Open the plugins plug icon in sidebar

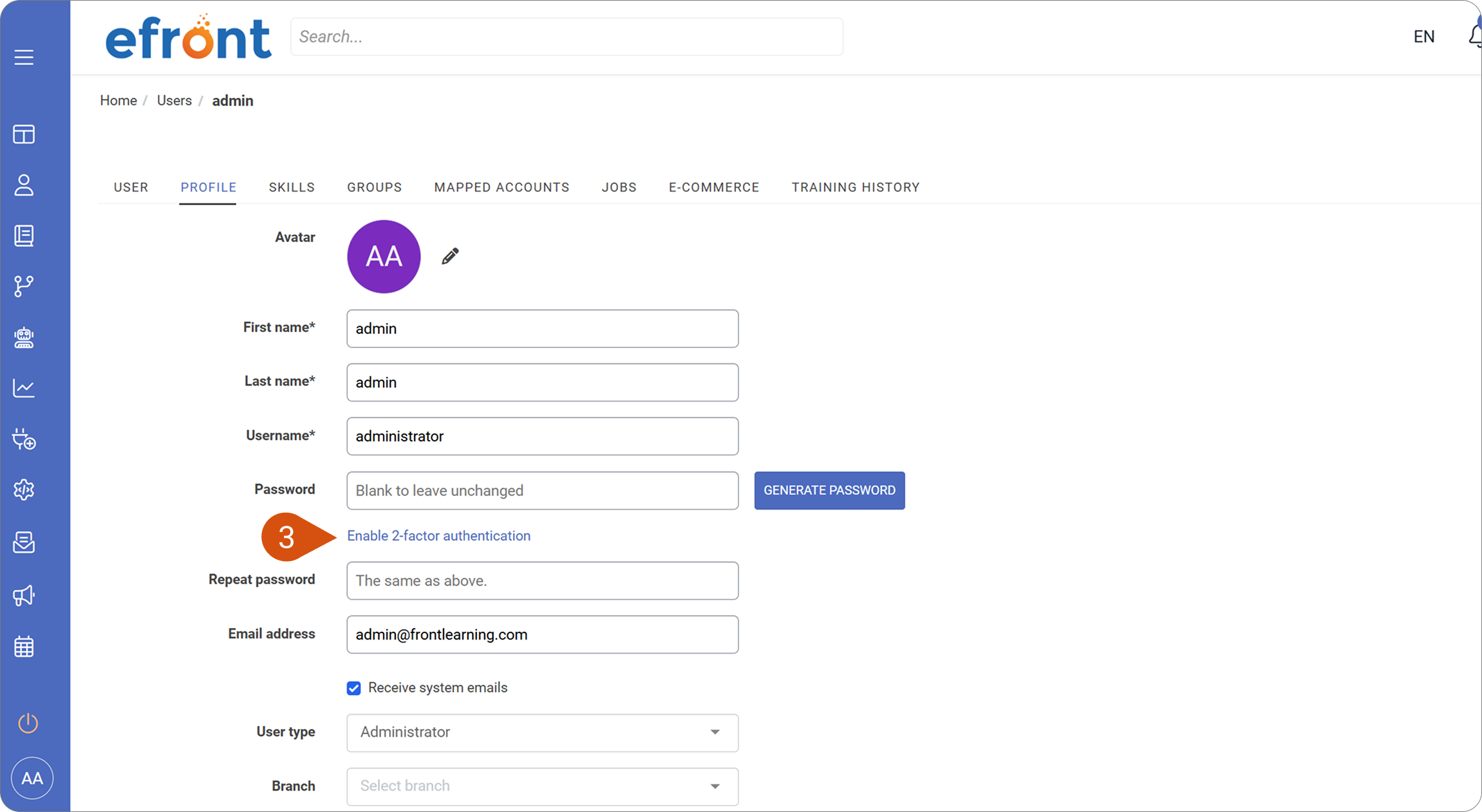tap(24, 439)
